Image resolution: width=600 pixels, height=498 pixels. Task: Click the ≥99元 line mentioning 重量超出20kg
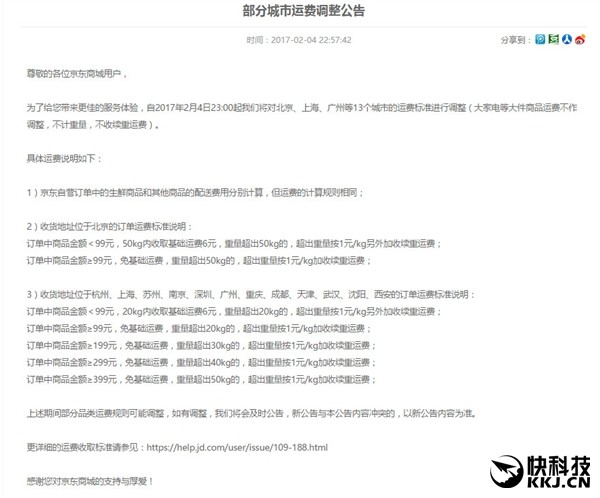click(199, 328)
